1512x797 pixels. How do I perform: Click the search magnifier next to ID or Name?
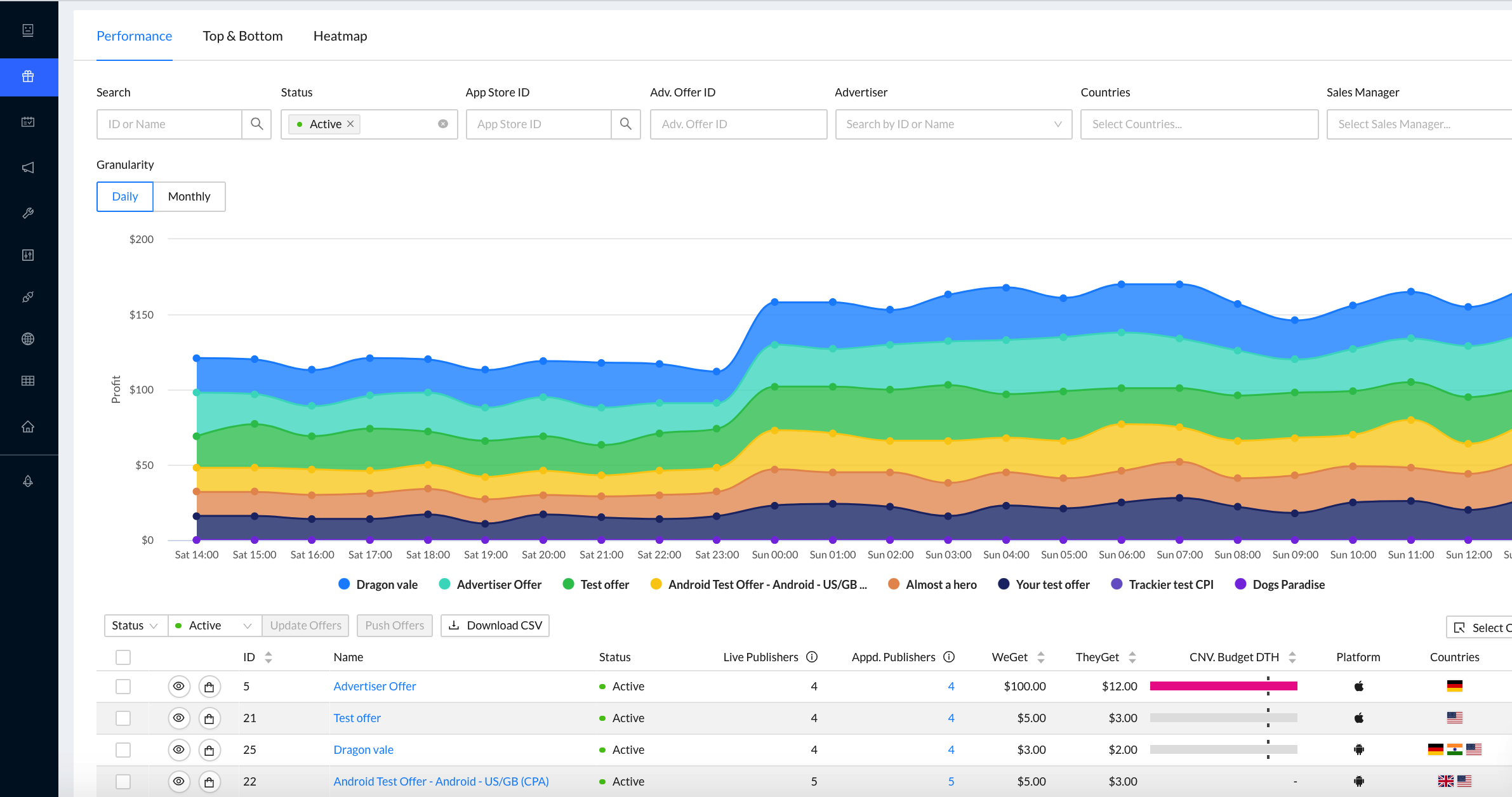point(256,124)
